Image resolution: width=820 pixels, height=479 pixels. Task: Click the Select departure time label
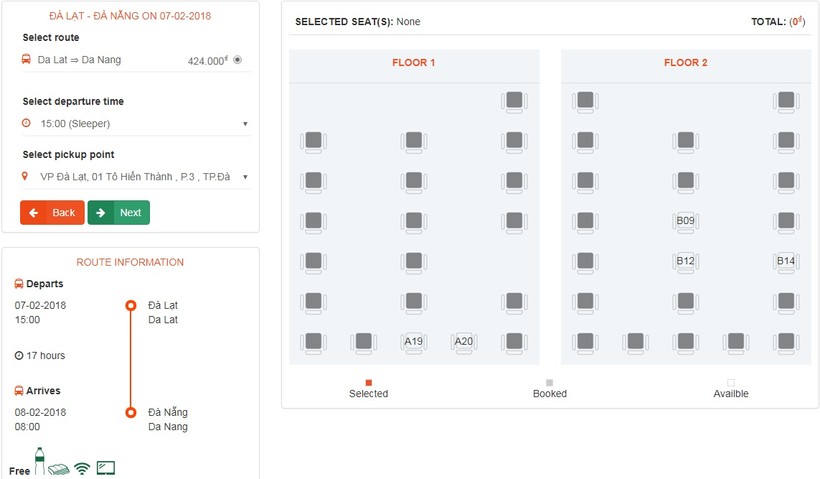(73, 101)
